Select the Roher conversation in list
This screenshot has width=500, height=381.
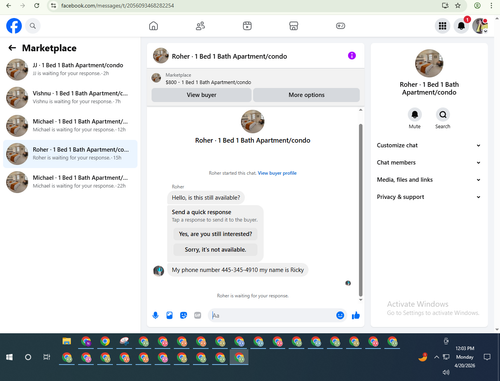click(x=70, y=154)
